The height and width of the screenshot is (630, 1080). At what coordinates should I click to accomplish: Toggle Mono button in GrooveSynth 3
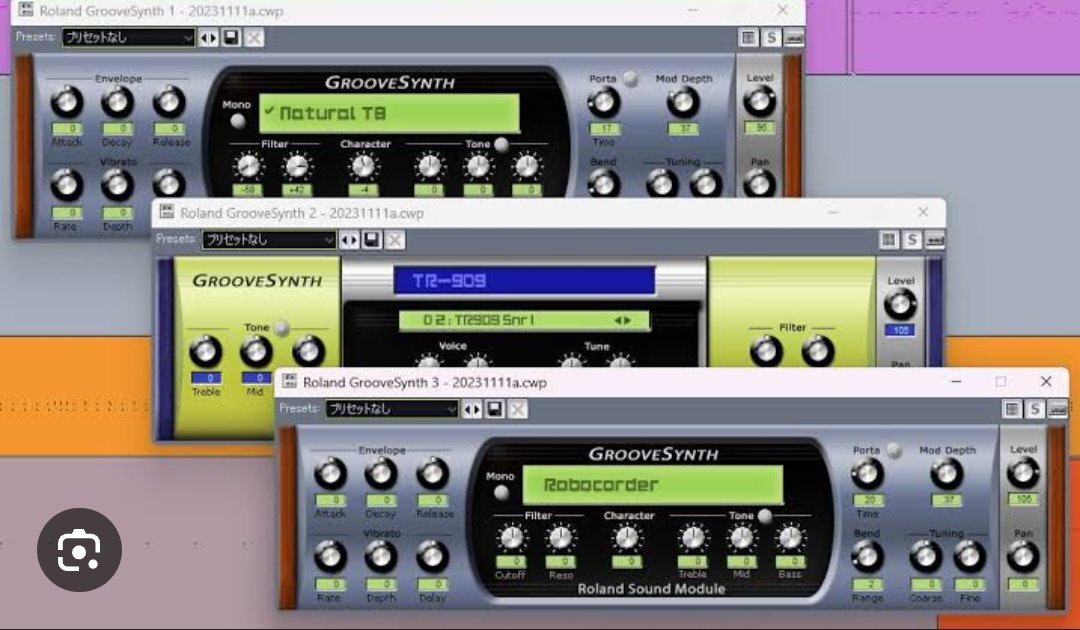click(x=502, y=492)
